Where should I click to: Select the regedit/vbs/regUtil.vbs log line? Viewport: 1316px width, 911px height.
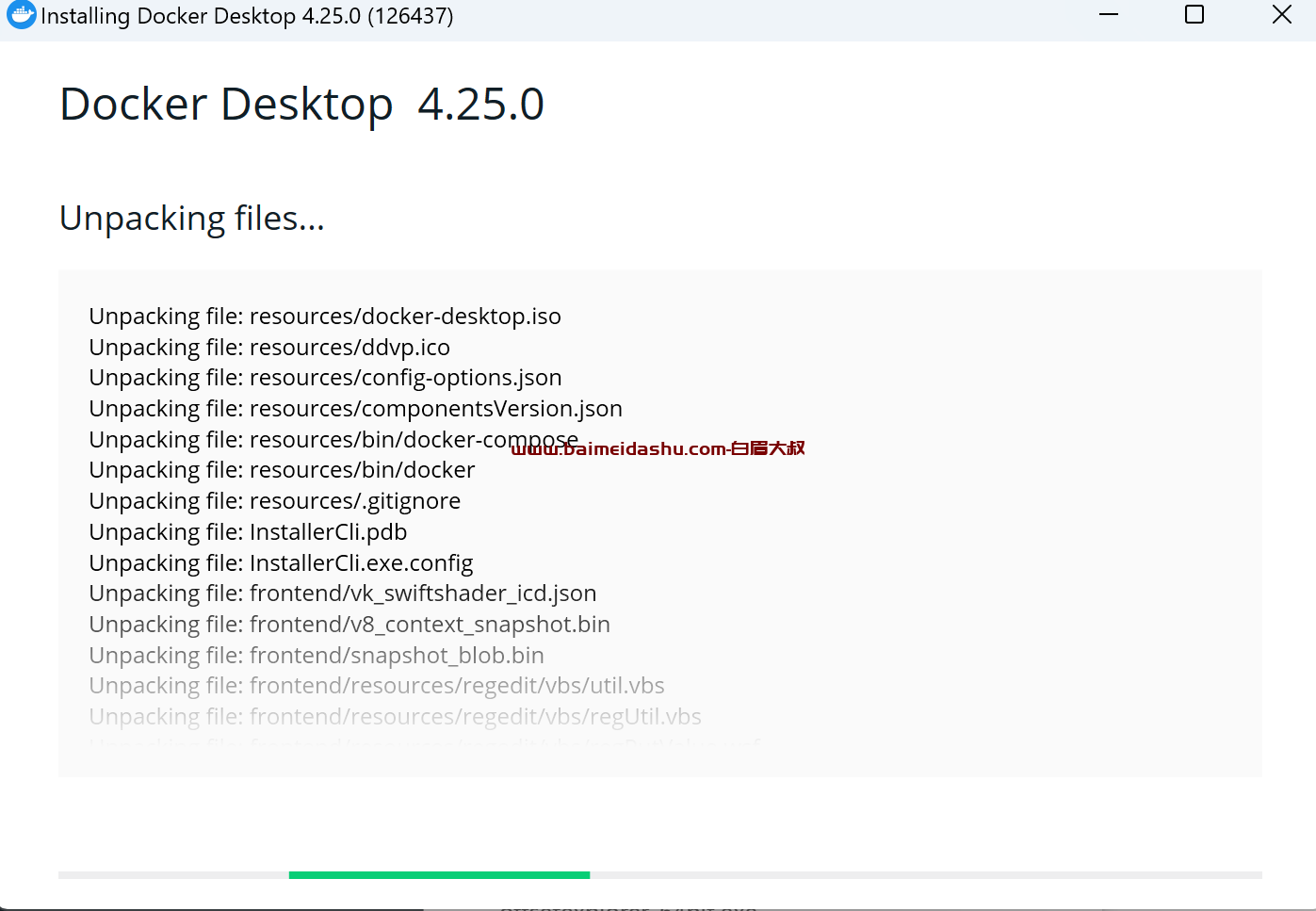pos(395,717)
